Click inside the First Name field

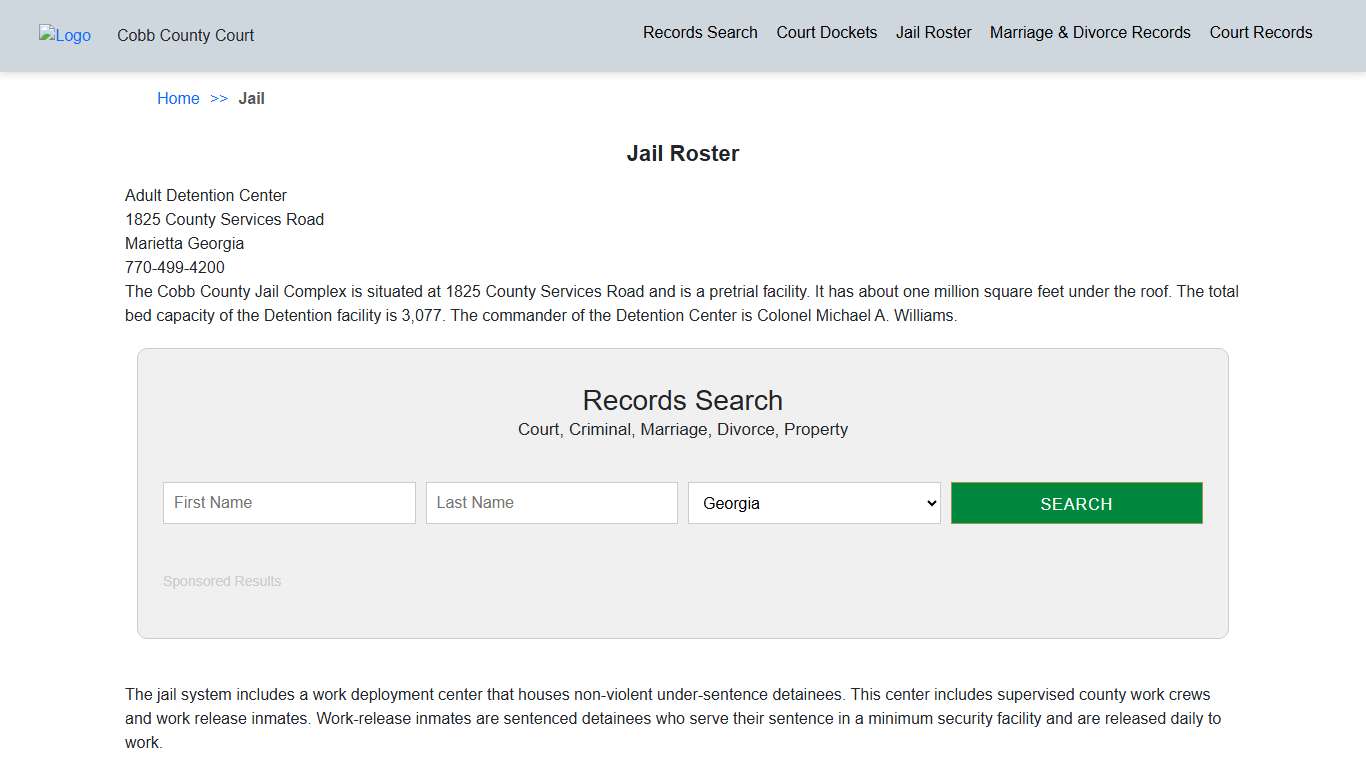[x=288, y=502]
